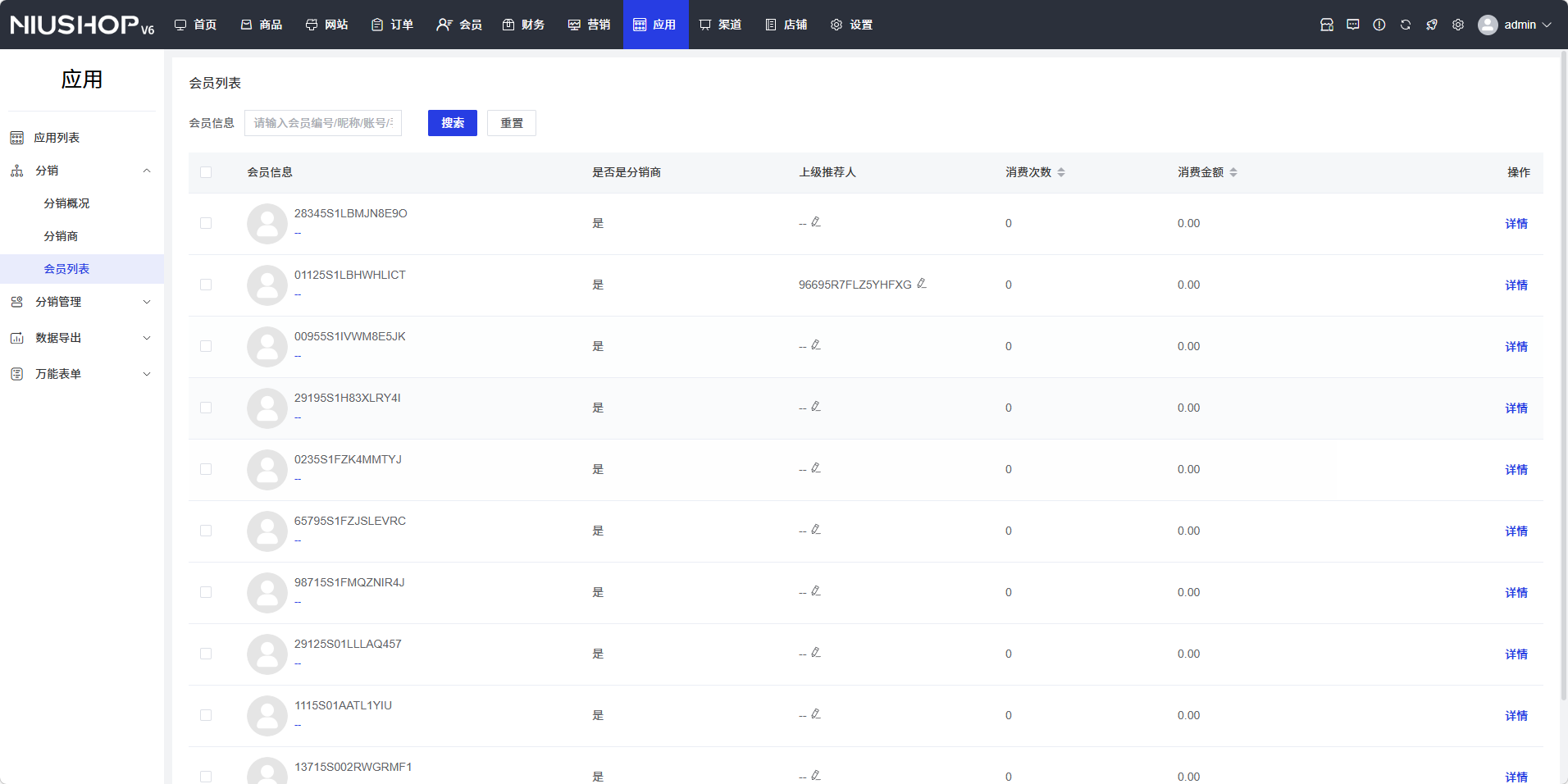Go to 分销商 in the sidebar
The image size is (1568, 784).
click(x=61, y=236)
